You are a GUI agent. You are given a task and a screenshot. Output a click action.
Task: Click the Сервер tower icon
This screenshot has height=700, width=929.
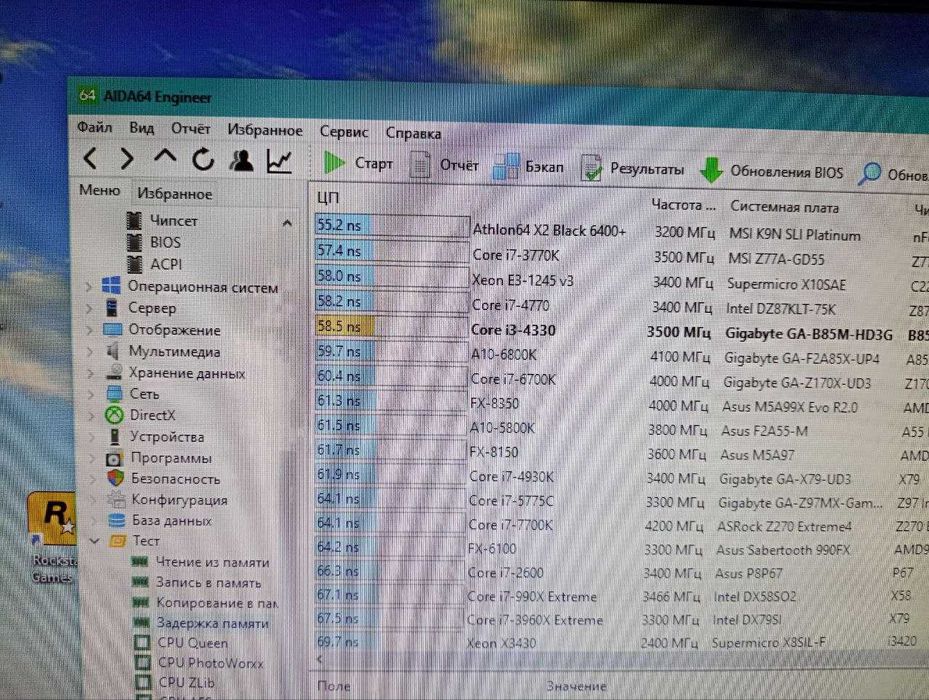tap(111, 307)
